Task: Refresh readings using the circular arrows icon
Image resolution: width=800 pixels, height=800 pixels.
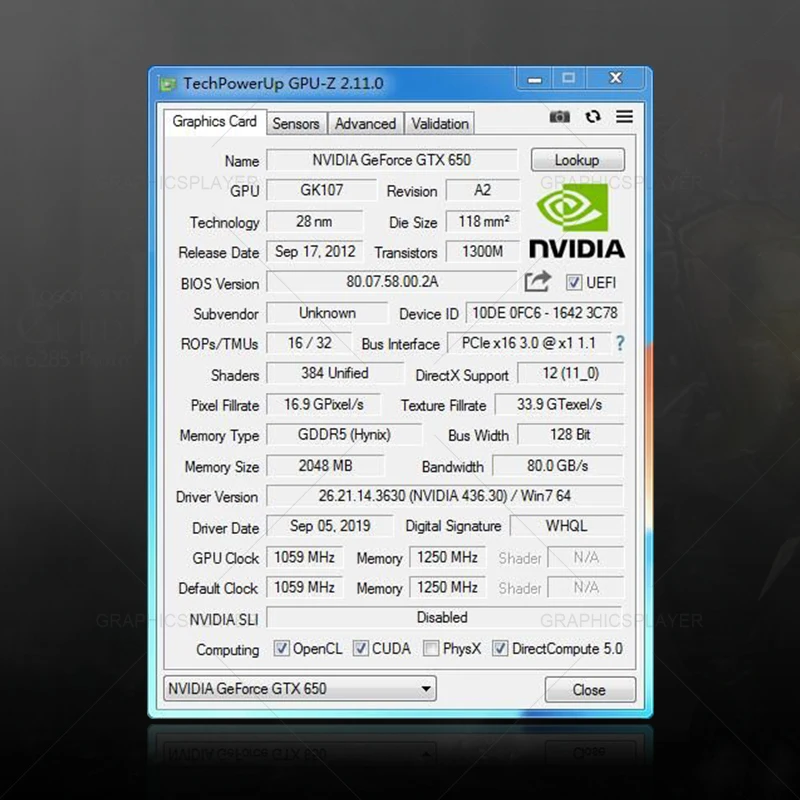Action: (x=593, y=117)
